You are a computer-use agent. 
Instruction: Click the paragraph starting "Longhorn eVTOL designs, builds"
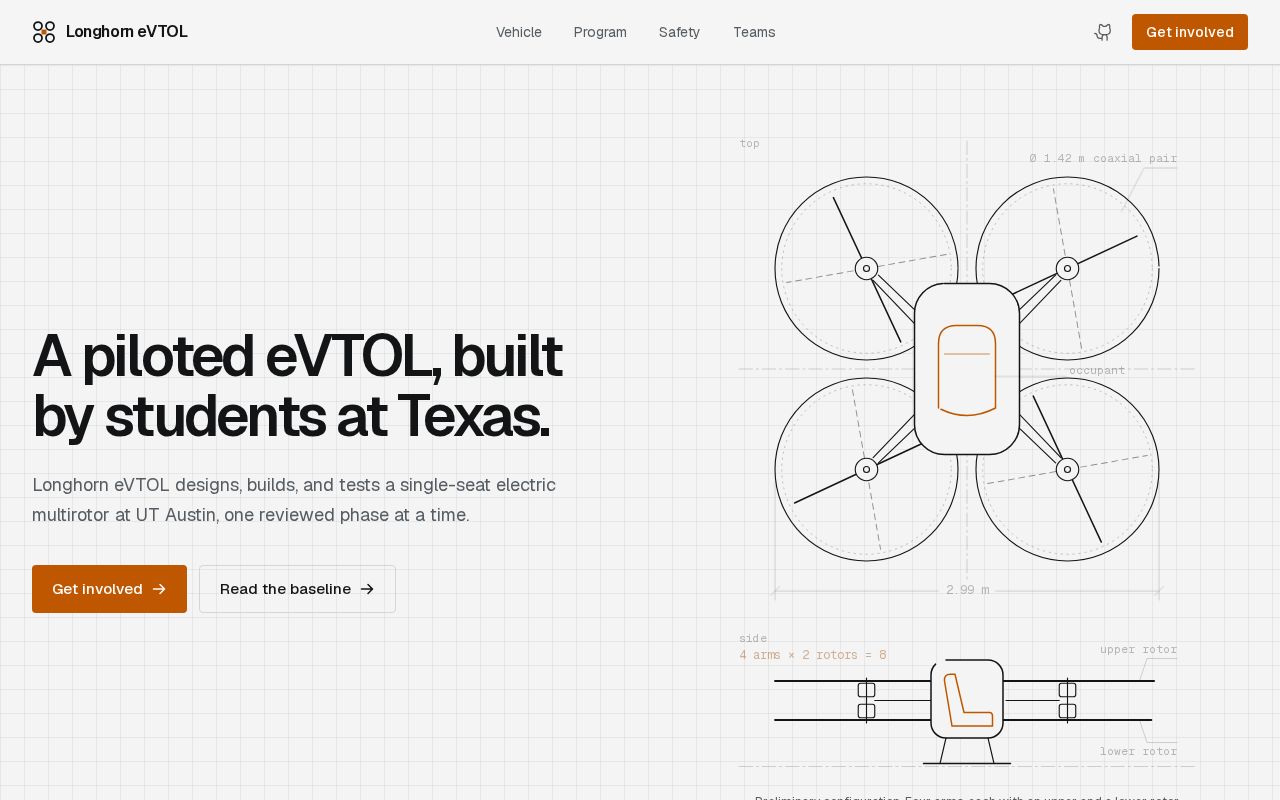click(294, 500)
